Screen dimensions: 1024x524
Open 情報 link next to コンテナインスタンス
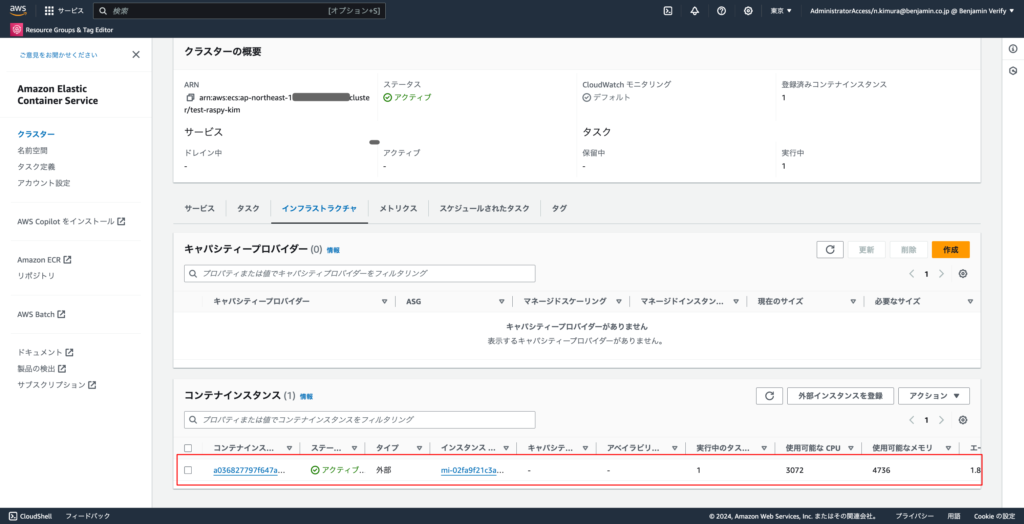pyautogui.click(x=306, y=397)
